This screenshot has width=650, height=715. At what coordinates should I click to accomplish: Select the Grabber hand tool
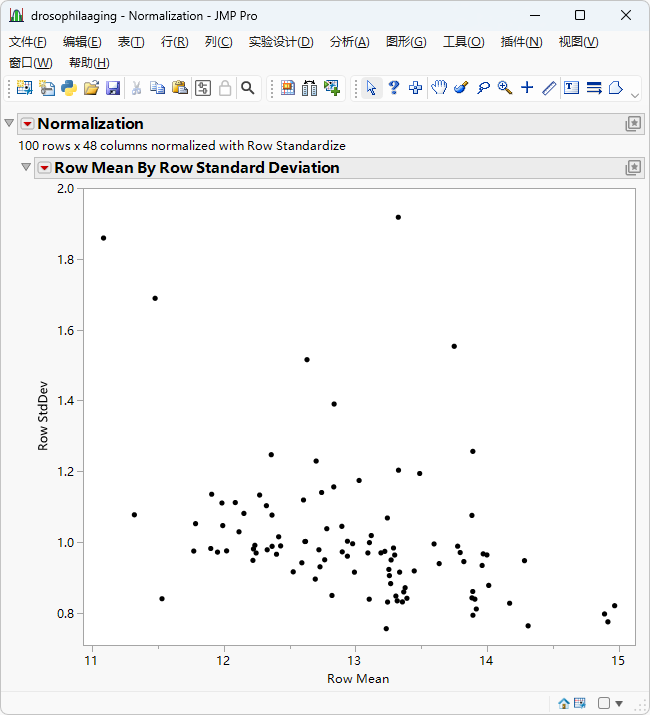coord(439,88)
